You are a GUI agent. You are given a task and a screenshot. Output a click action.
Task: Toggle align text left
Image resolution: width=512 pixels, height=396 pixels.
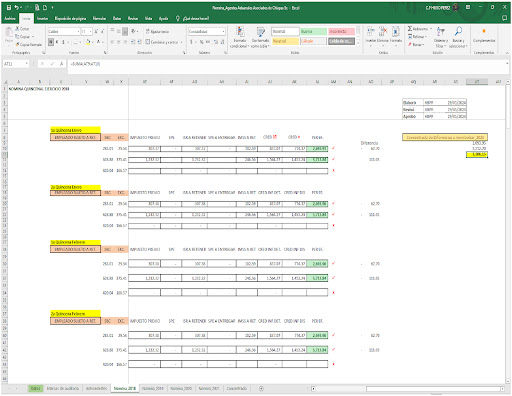click(x=112, y=42)
